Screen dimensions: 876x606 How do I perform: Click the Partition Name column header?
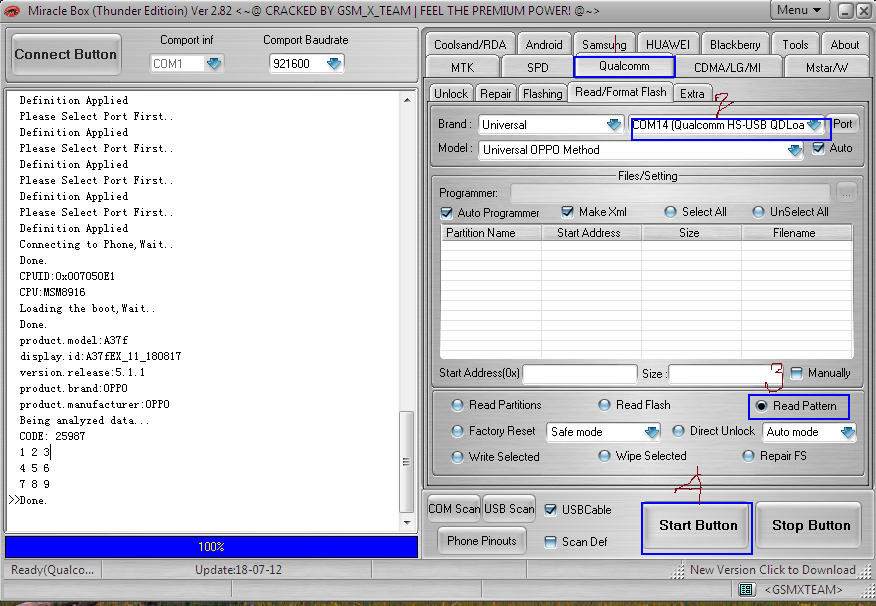[x=491, y=233]
